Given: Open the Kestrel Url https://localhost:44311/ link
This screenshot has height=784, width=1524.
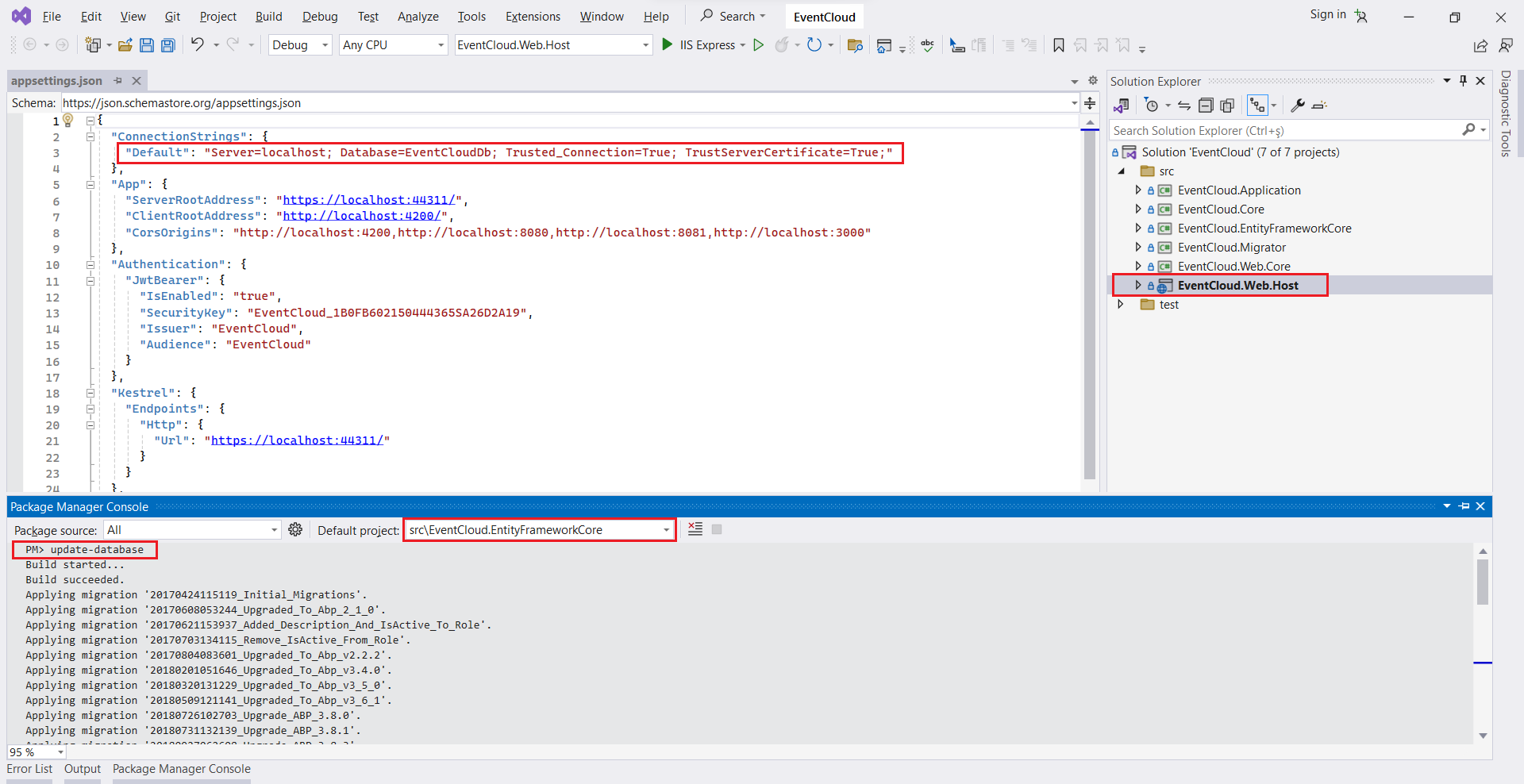Looking at the screenshot, I should coord(297,440).
